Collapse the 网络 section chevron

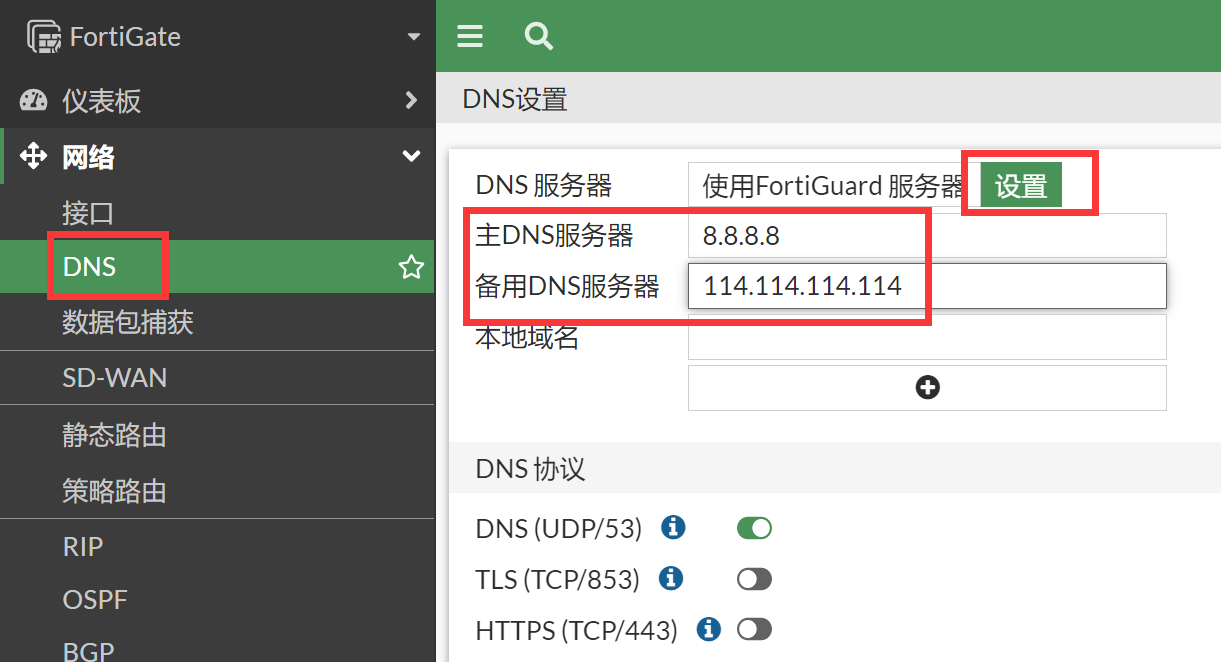[410, 156]
